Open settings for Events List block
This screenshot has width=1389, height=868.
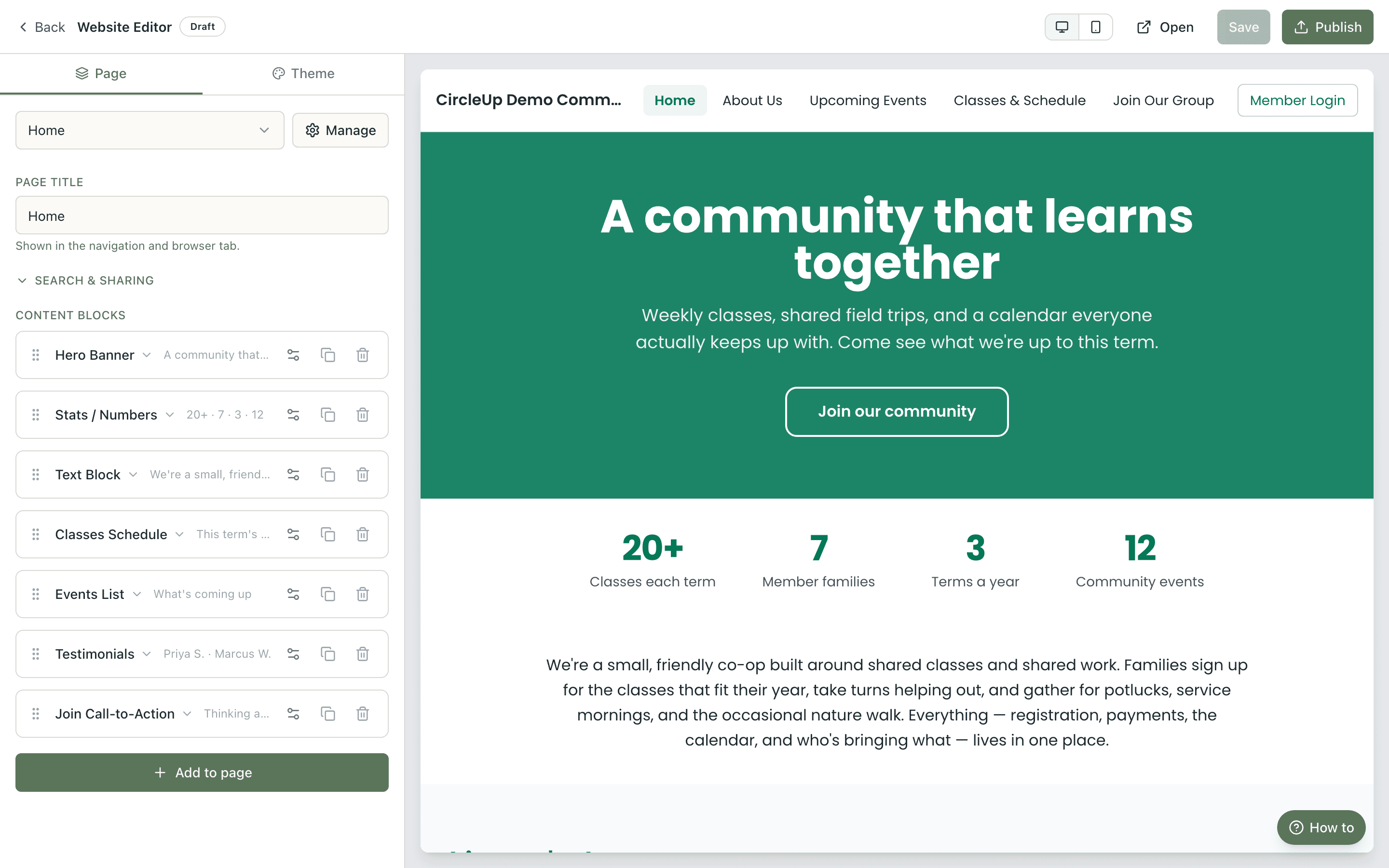[x=293, y=594]
